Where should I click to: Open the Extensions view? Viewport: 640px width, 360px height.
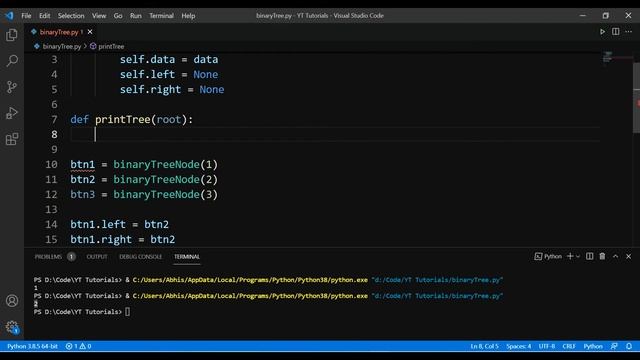pos(12,139)
